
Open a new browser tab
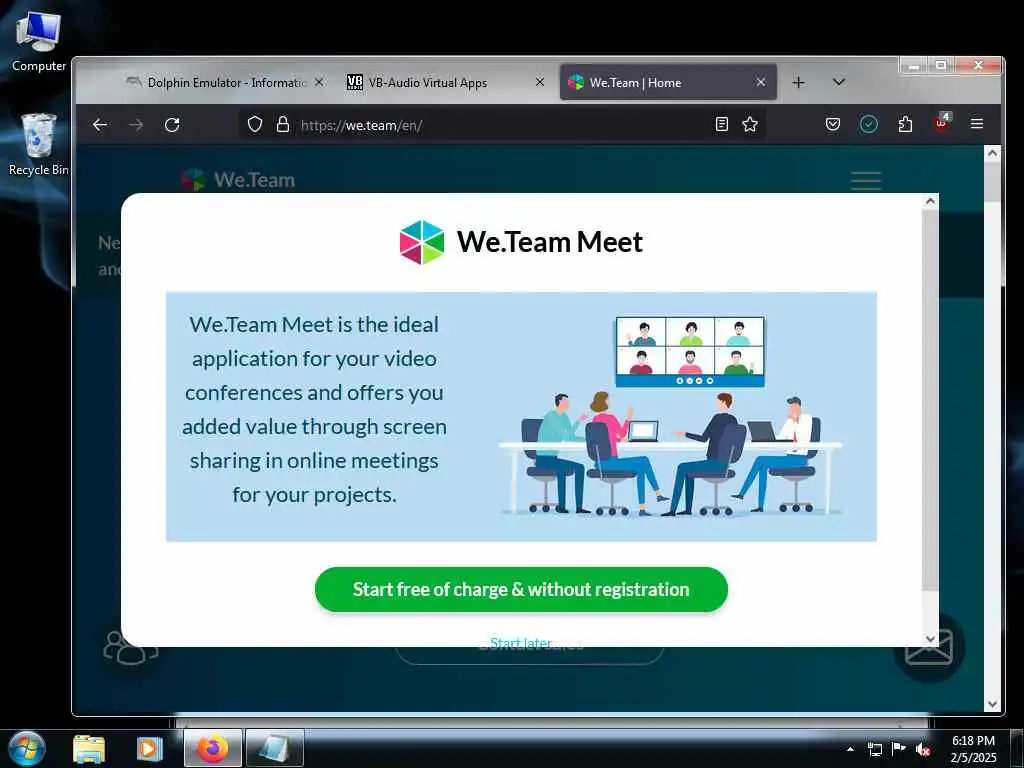point(798,82)
